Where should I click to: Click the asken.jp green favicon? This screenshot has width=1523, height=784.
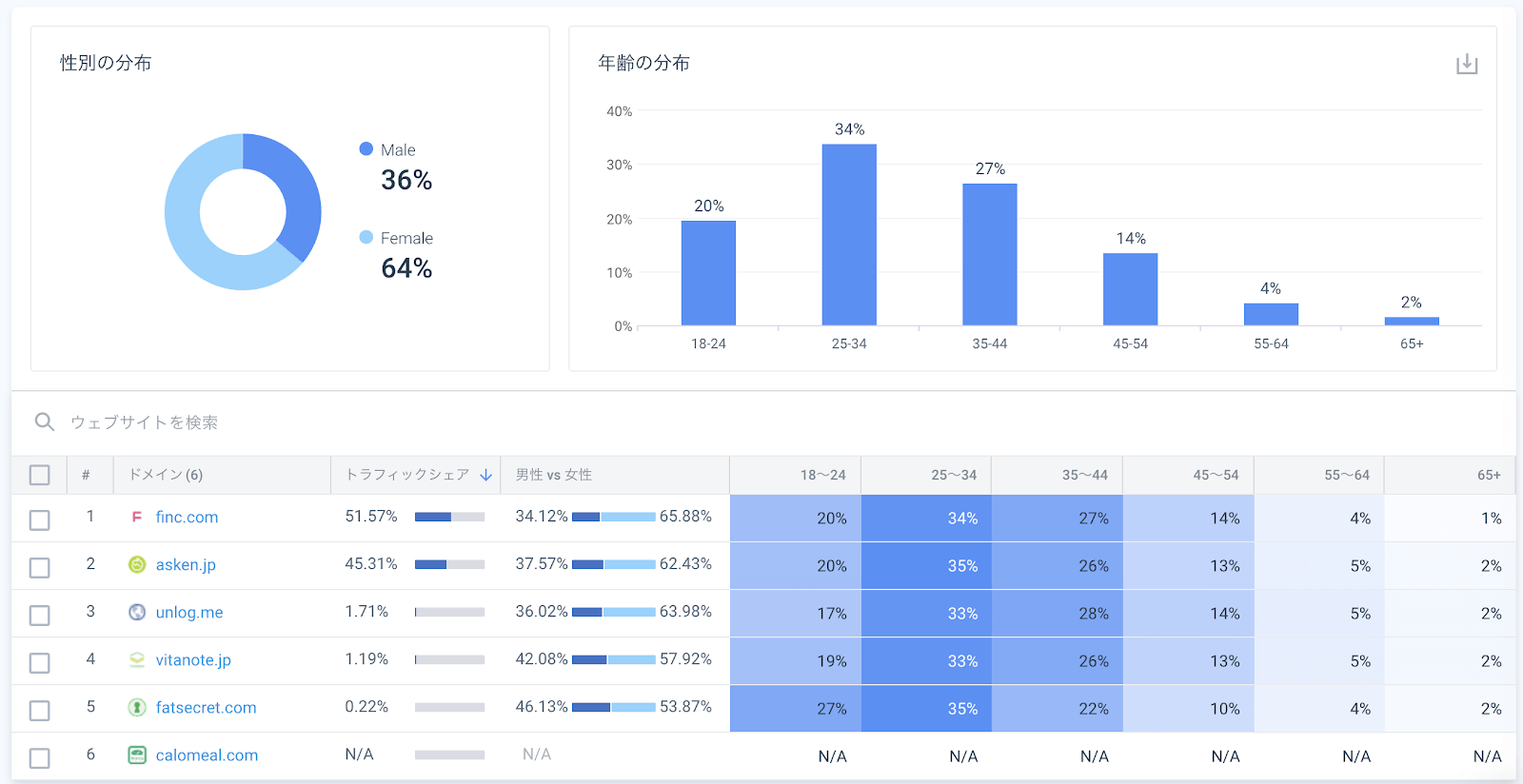137,564
